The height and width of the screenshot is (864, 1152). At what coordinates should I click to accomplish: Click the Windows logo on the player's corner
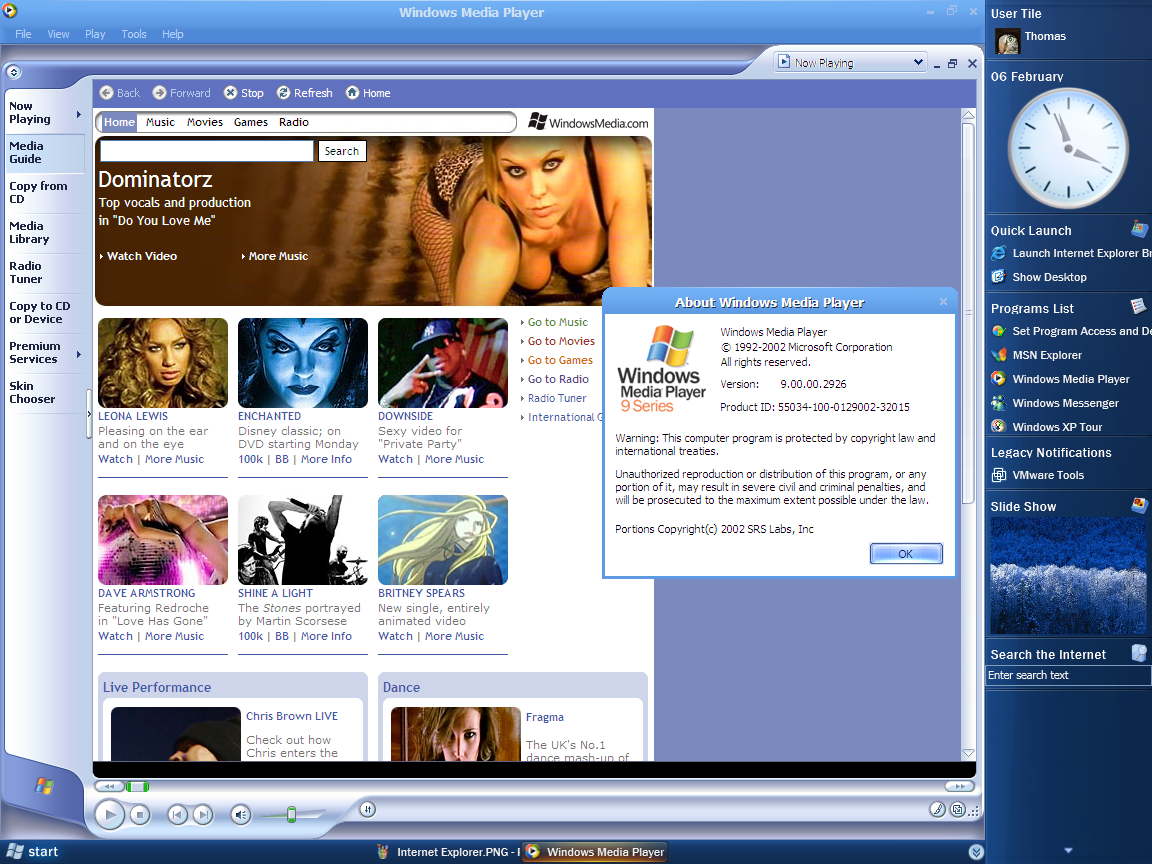pos(44,786)
